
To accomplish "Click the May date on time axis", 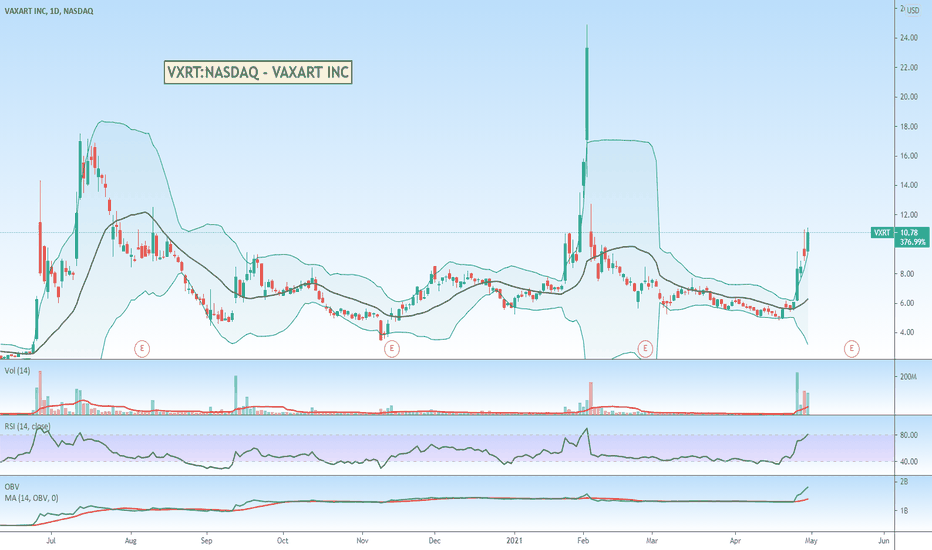I will coord(811,540).
